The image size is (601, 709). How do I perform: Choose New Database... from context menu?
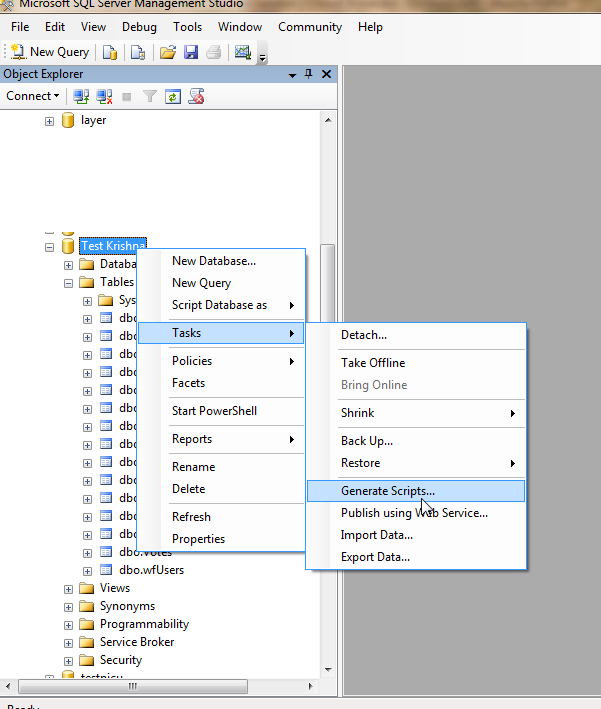point(221,261)
